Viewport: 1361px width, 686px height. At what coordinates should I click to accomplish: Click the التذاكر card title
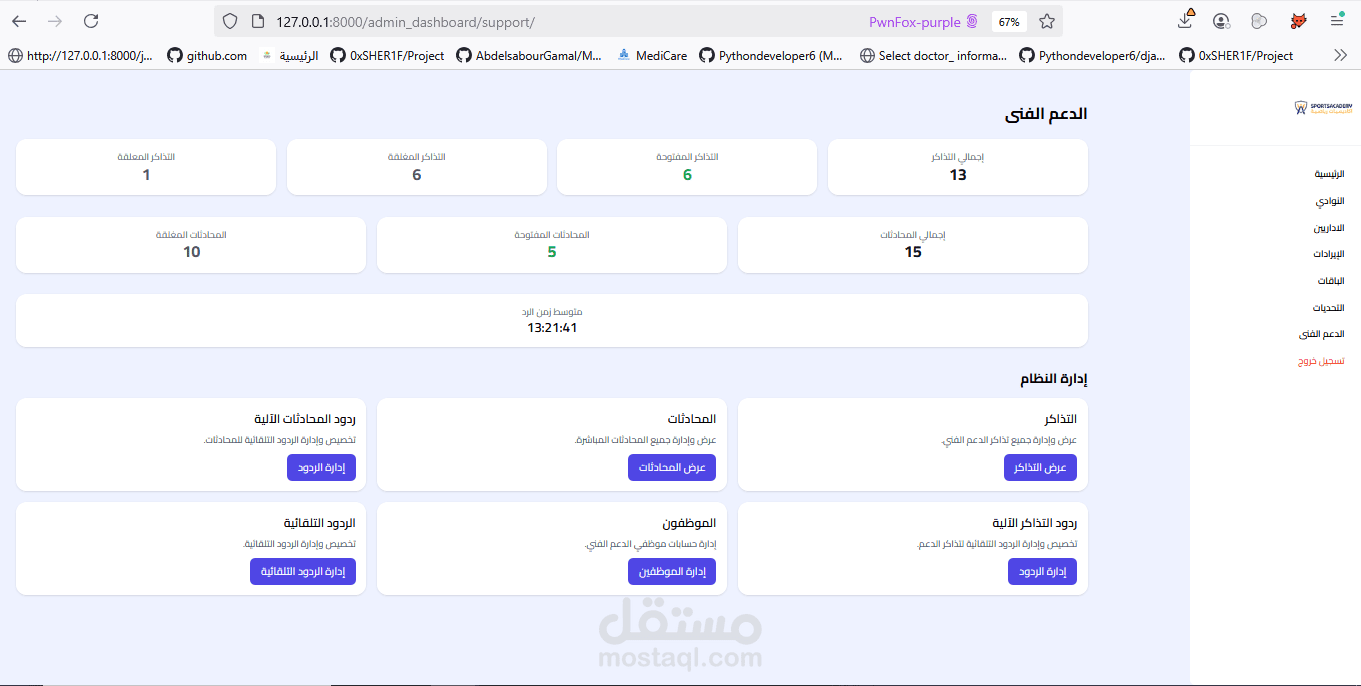pos(1060,419)
